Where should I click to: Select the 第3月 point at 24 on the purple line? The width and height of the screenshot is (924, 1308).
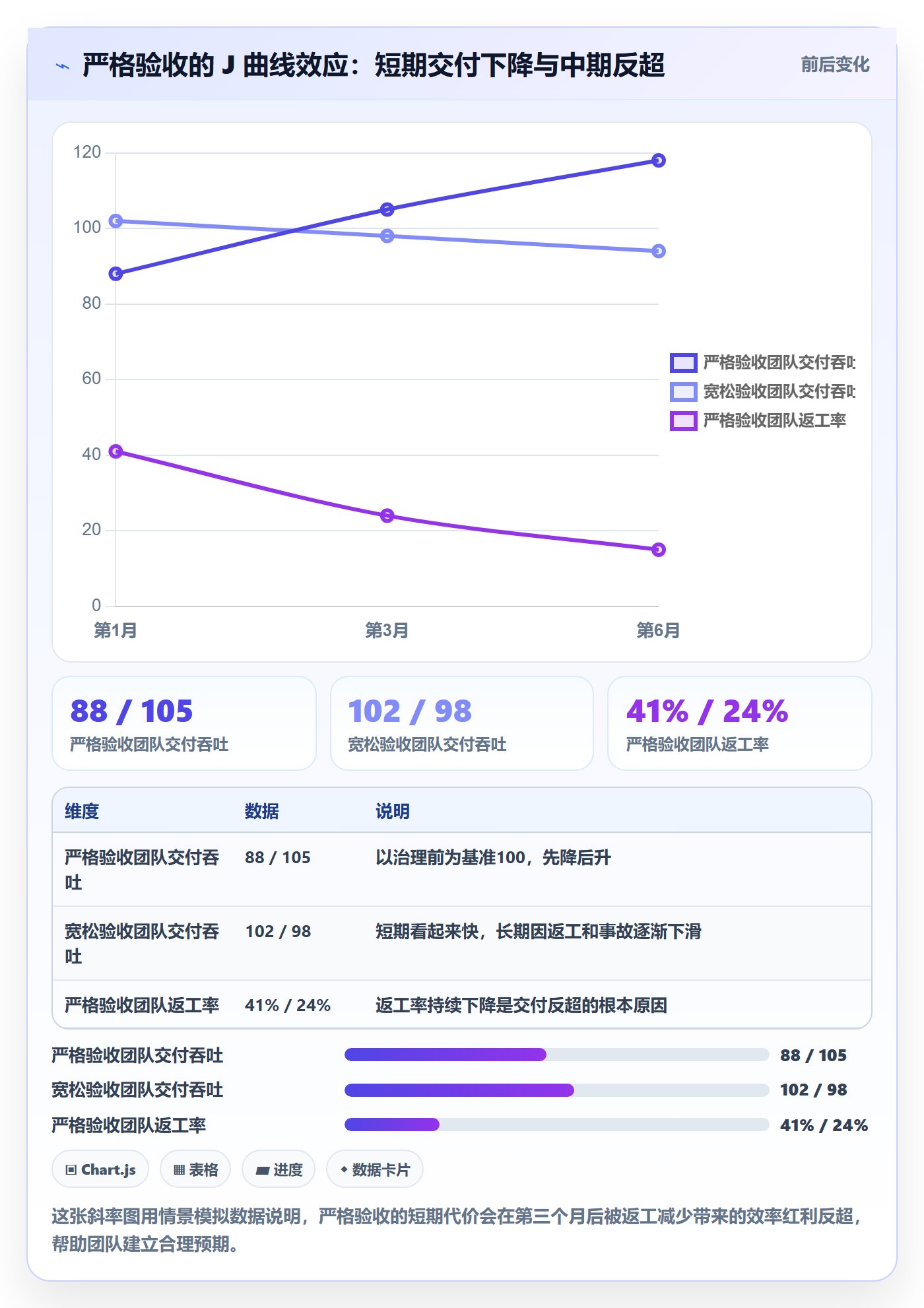point(387,515)
